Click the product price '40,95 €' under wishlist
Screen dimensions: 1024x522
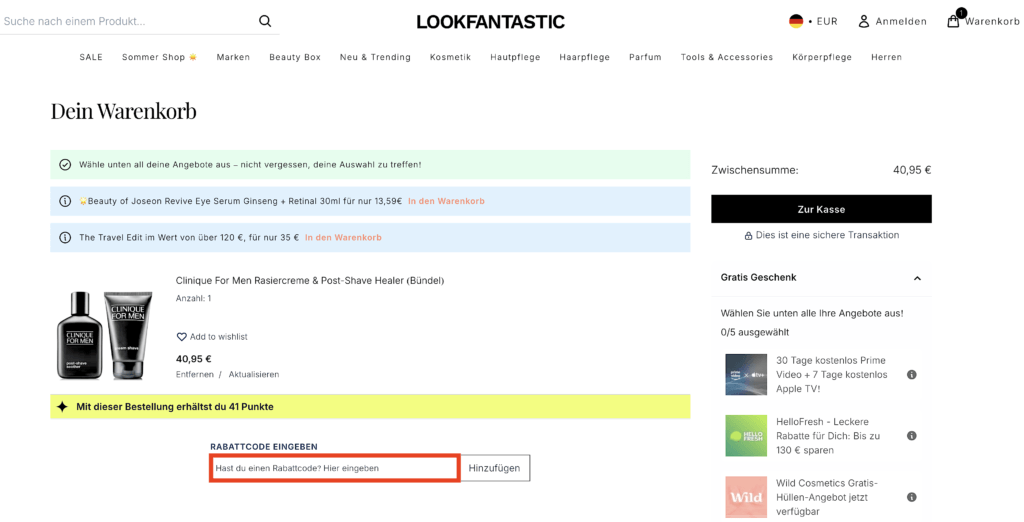194,359
